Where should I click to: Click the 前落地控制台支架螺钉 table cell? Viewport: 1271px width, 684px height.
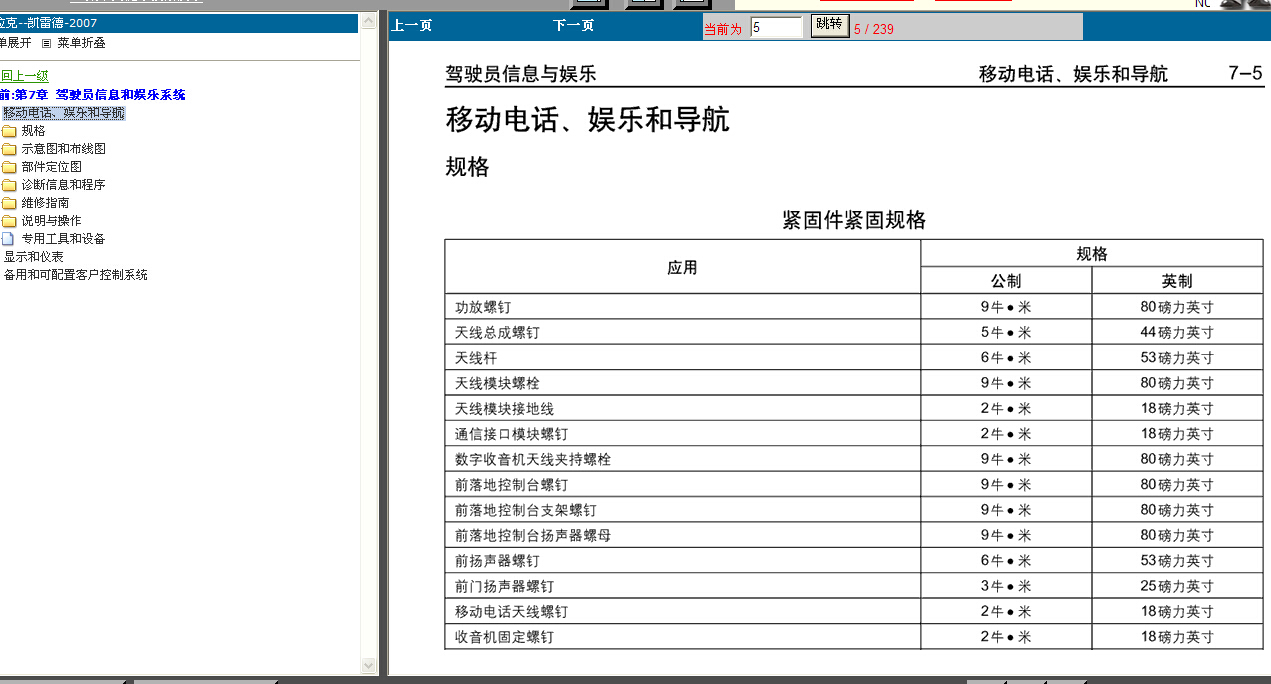point(683,510)
